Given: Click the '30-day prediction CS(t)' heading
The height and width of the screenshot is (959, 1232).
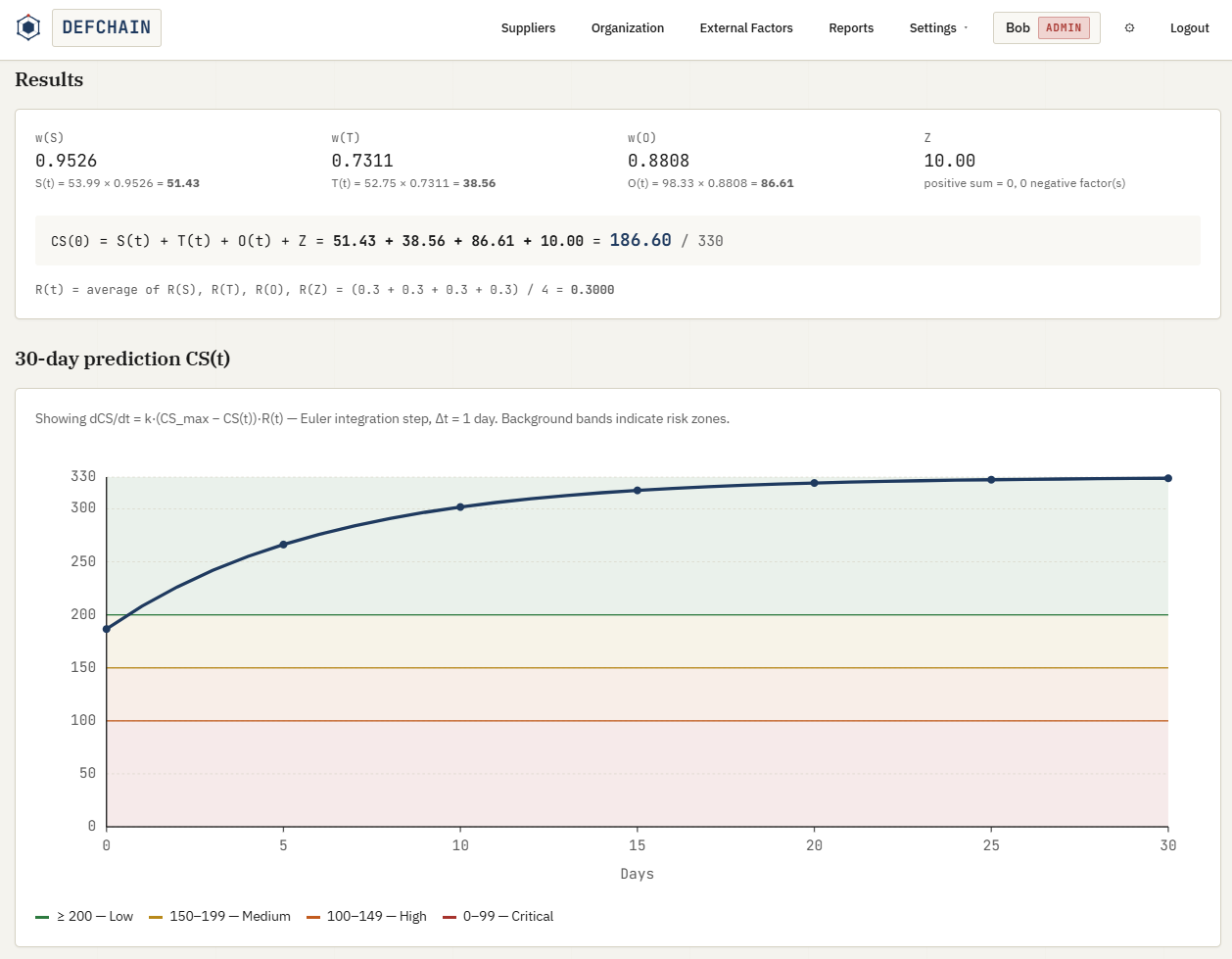Looking at the screenshot, I should point(122,359).
